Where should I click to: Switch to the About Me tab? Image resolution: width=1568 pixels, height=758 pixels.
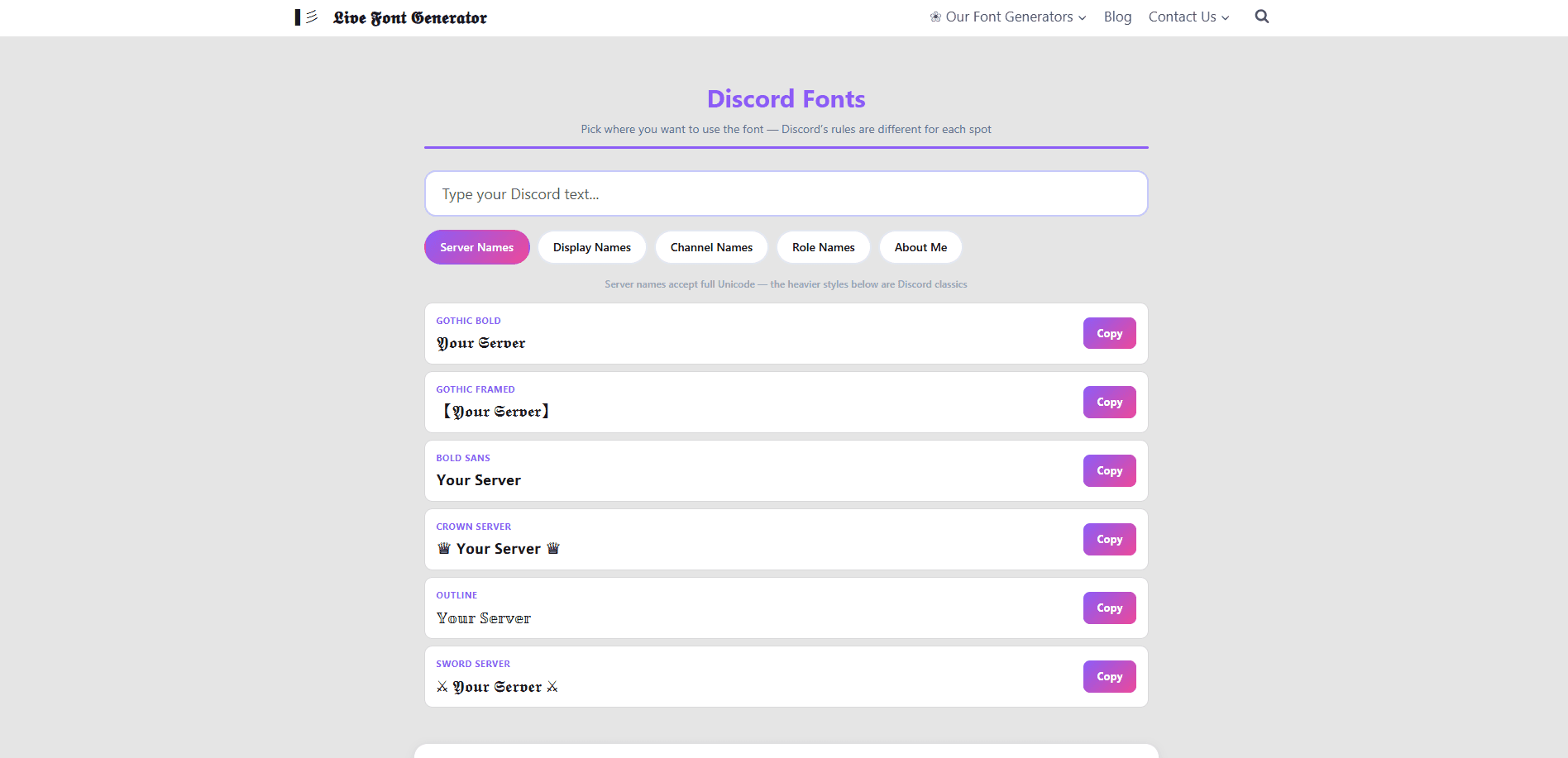coord(920,247)
